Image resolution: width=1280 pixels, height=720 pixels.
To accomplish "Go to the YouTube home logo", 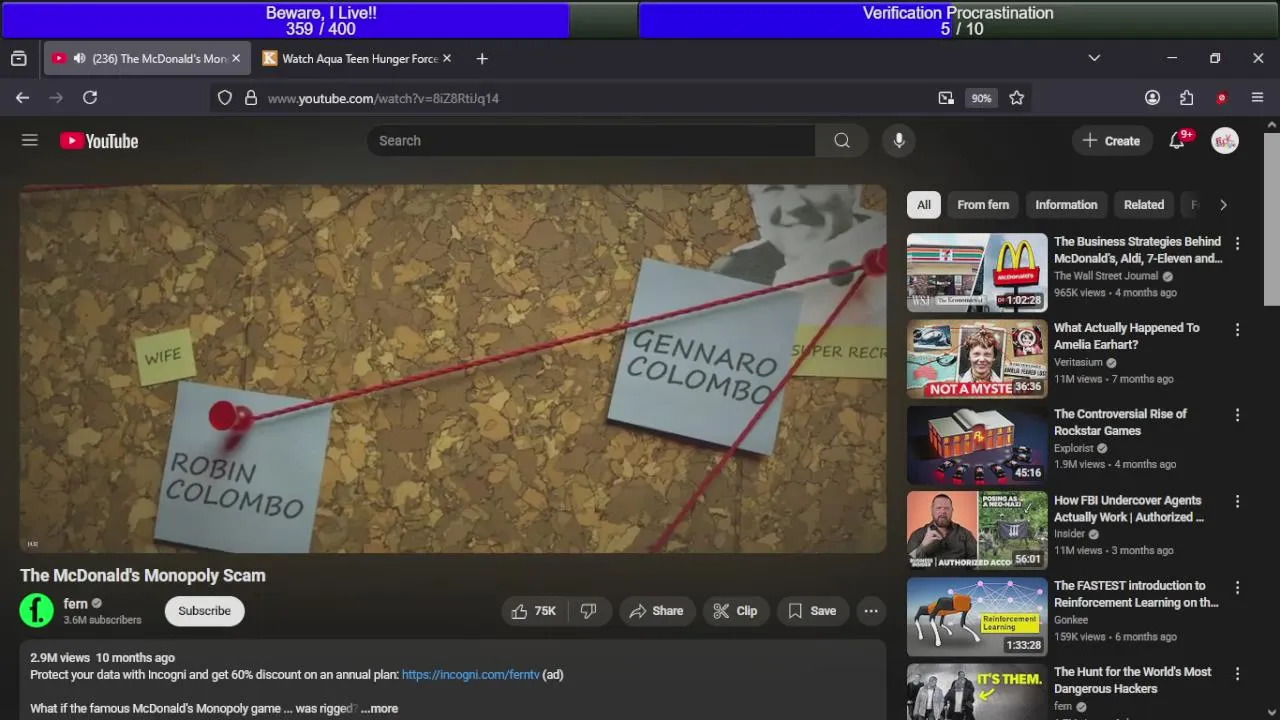I will pyautogui.click(x=99, y=141).
